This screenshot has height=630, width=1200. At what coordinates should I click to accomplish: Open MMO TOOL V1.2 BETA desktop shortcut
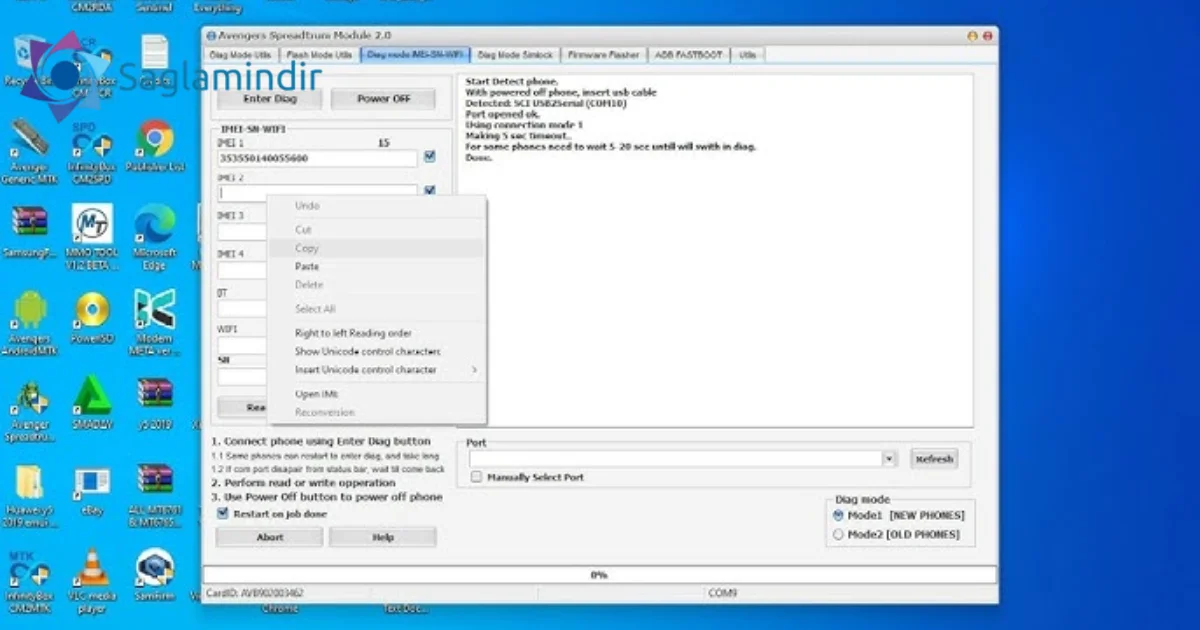click(x=93, y=237)
